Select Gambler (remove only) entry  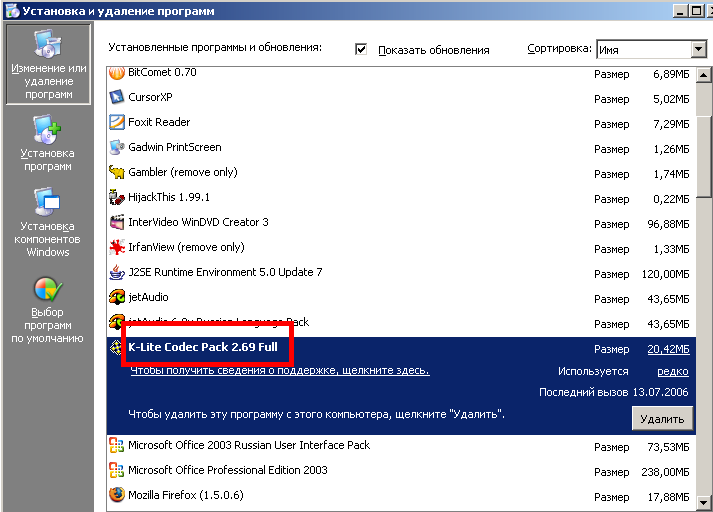(401, 172)
